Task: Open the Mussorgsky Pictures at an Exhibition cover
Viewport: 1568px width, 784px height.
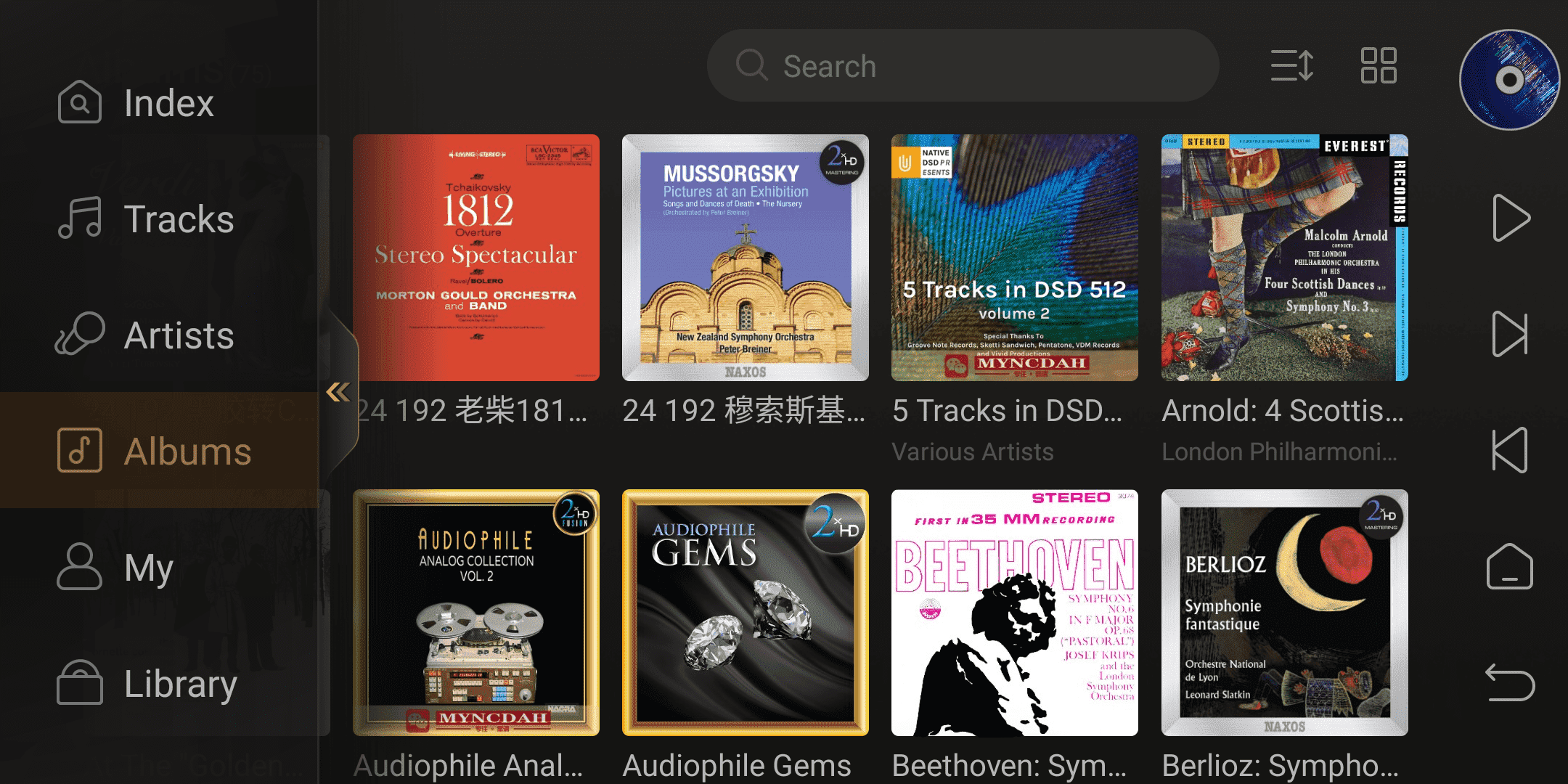Action: pos(746,258)
